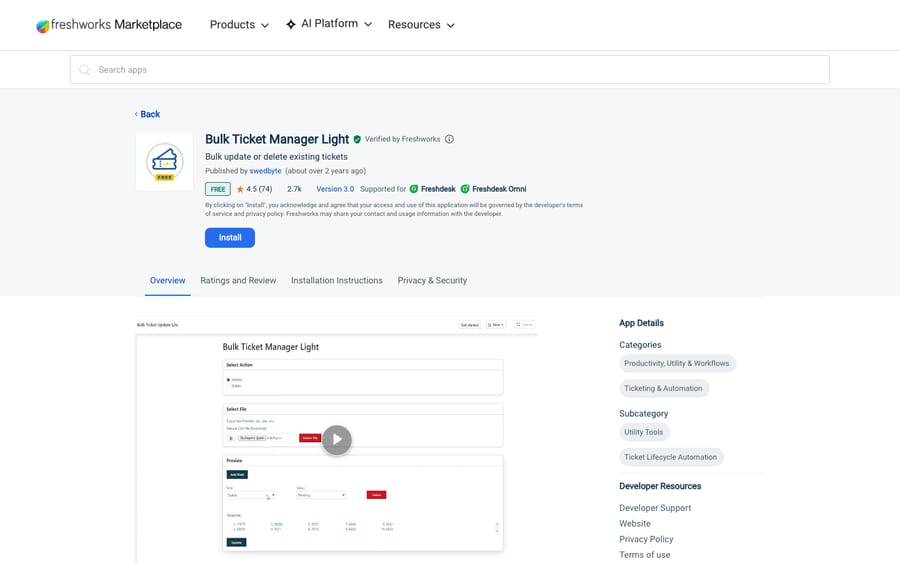The width and height of the screenshot is (900, 563).
Task: Select the Ticketing & Automation category
Action: [x=664, y=389]
